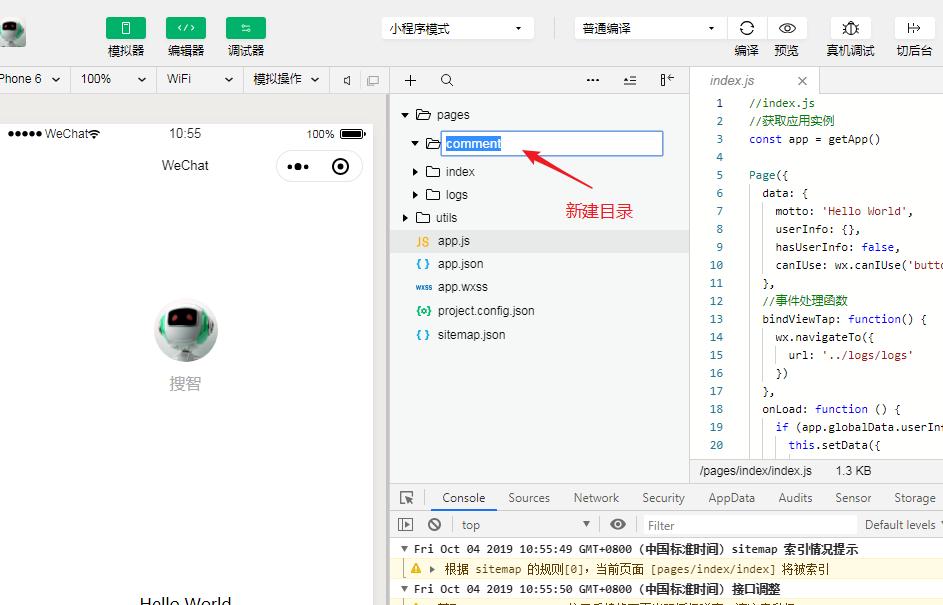Clear console with the clear-log icon
Viewport: 943px width, 605px height.
coord(434,524)
